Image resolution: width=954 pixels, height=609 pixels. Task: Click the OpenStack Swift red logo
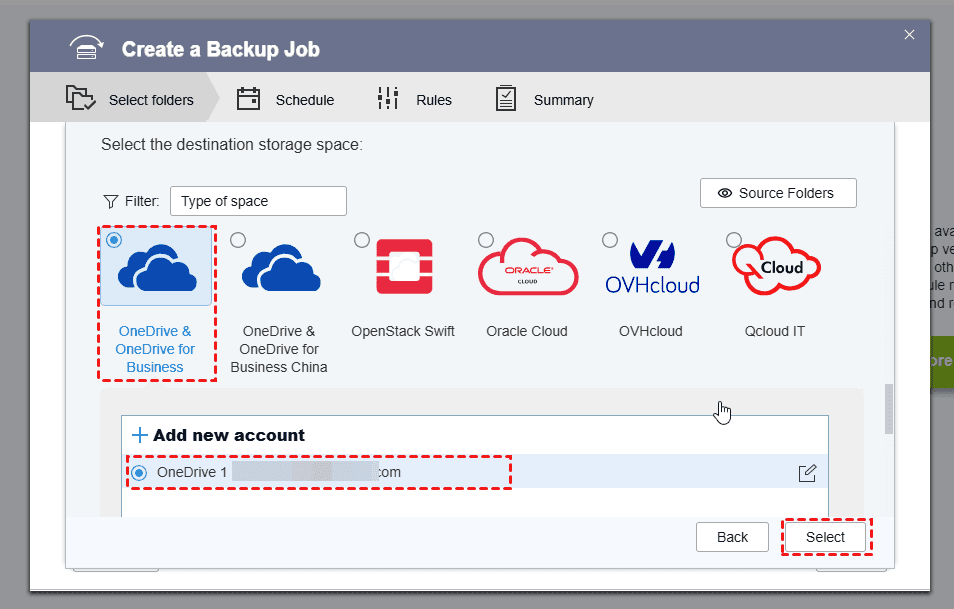pos(405,266)
